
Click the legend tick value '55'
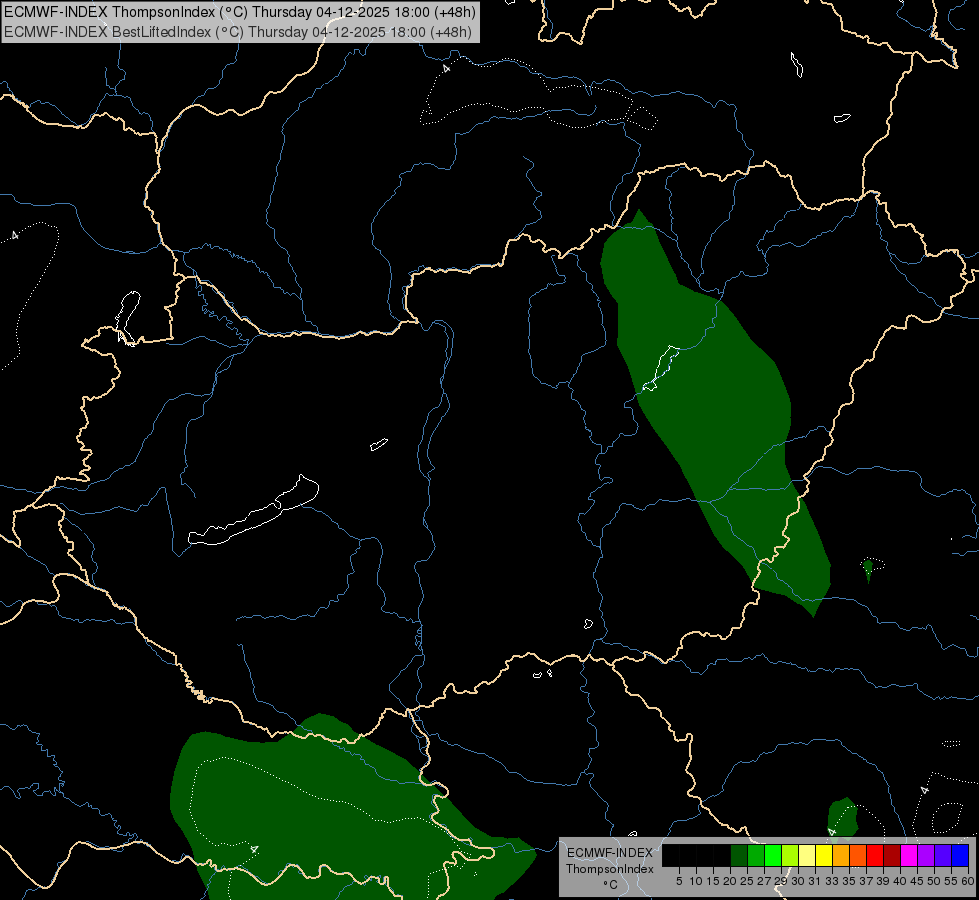pos(951,881)
